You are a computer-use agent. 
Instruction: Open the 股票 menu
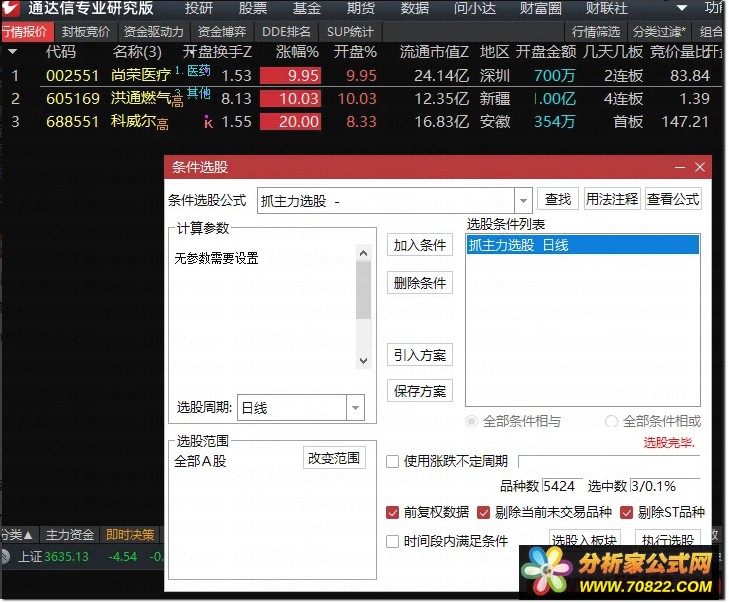pyautogui.click(x=252, y=8)
